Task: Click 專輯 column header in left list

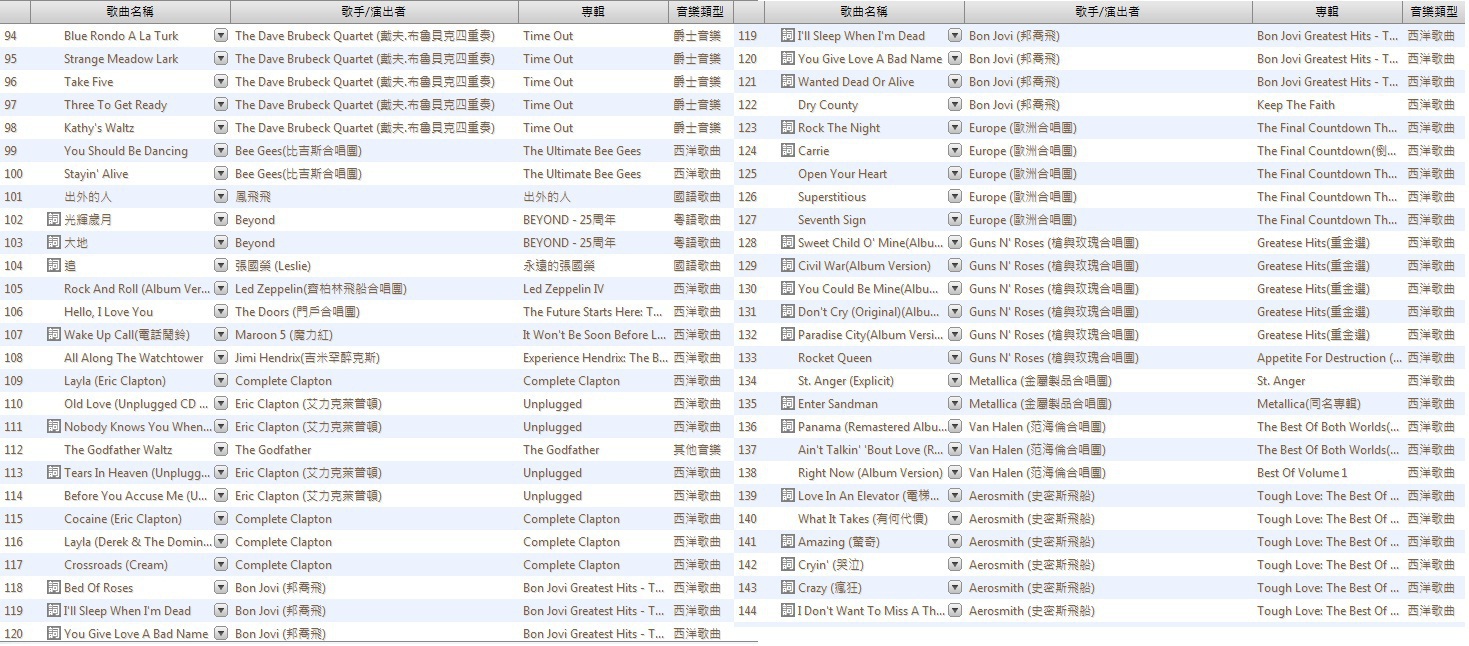Action: pos(593,12)
